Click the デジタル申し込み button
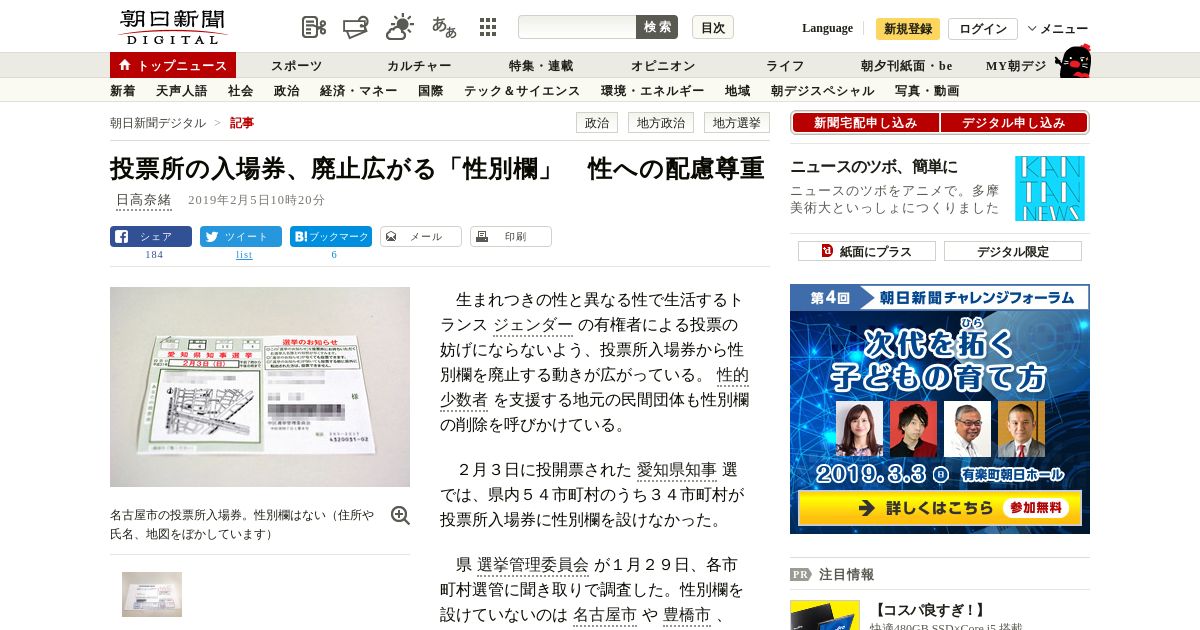 [1014, 123]
